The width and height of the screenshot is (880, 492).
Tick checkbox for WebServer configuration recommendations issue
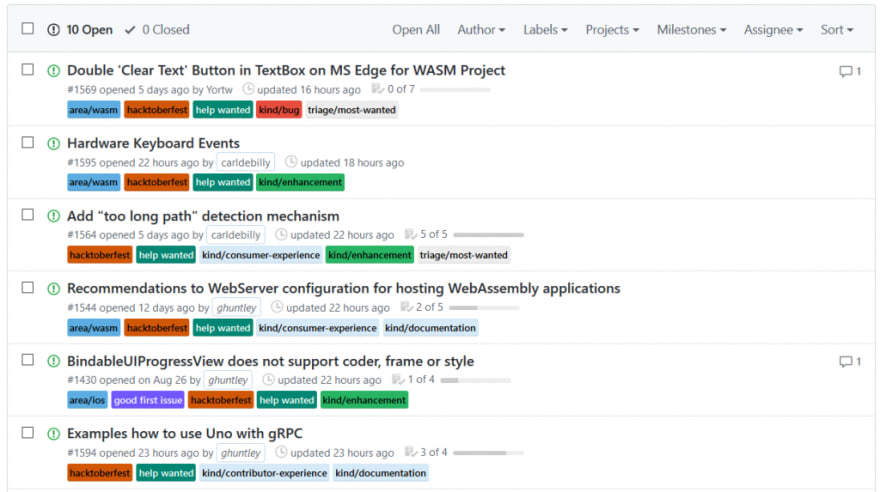(x=28, y=288)
